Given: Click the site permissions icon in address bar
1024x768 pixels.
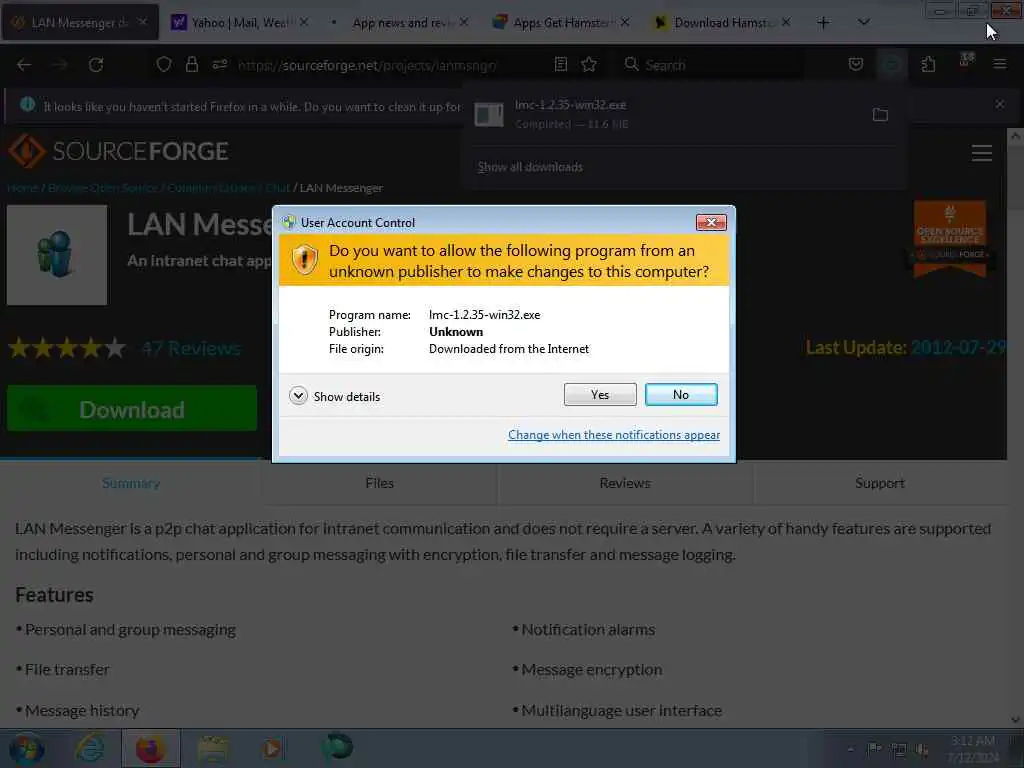Looking at the screenshot, I should pos(219,64).
